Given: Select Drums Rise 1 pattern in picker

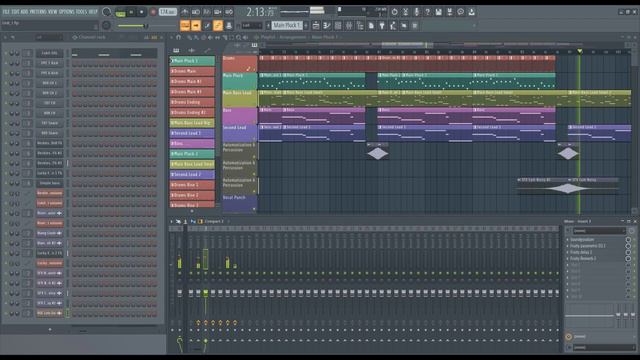Looking at the screenshot, I should 192,185.
